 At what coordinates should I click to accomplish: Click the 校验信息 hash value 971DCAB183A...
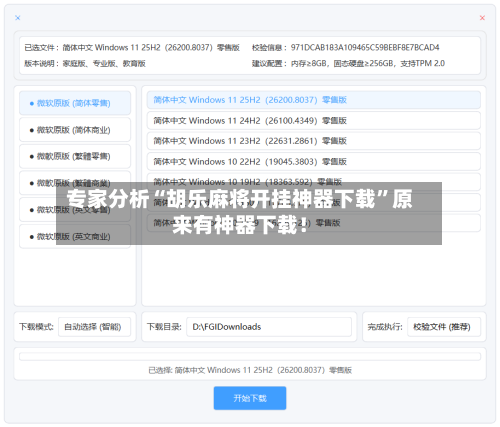coord(365,47)
